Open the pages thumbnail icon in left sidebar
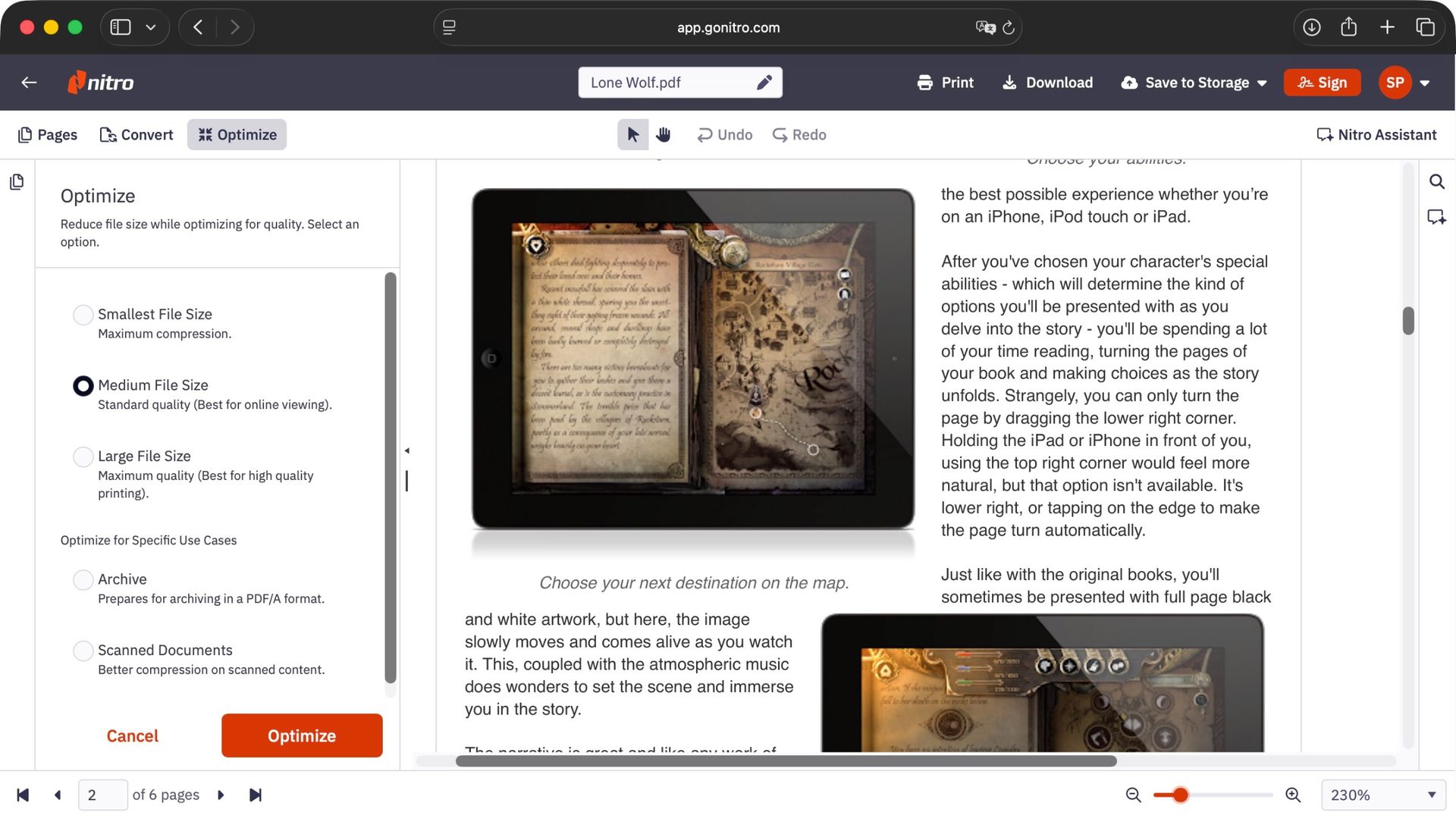This screenshot has width=1456, height=819. click(x=17, y=182)
